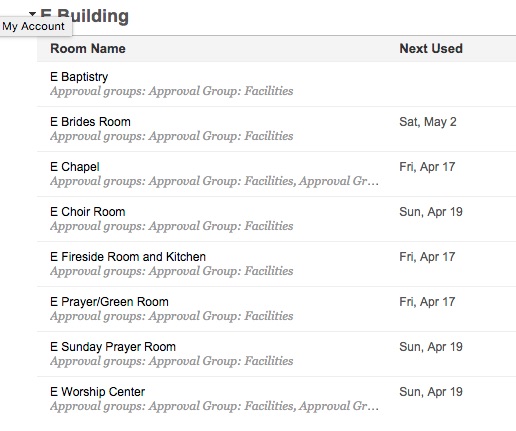The image size is (516, 431).
Task: Click Sat, May 2 date for Brides Room
Action: (428, 122)
